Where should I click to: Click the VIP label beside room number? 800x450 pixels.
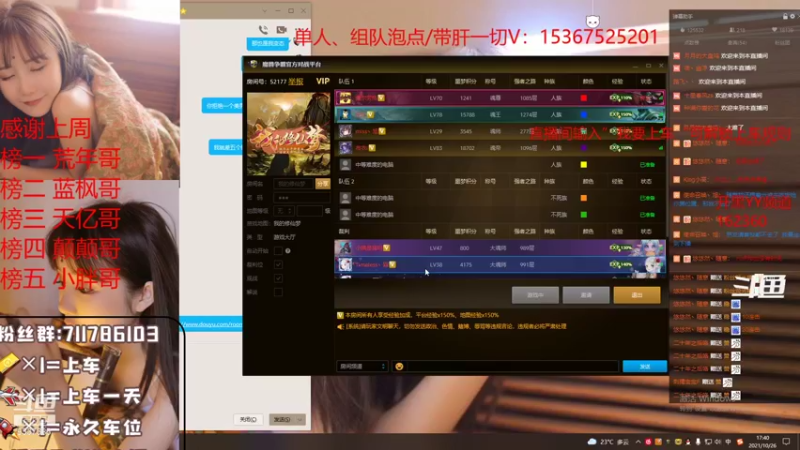click(322, 81)
